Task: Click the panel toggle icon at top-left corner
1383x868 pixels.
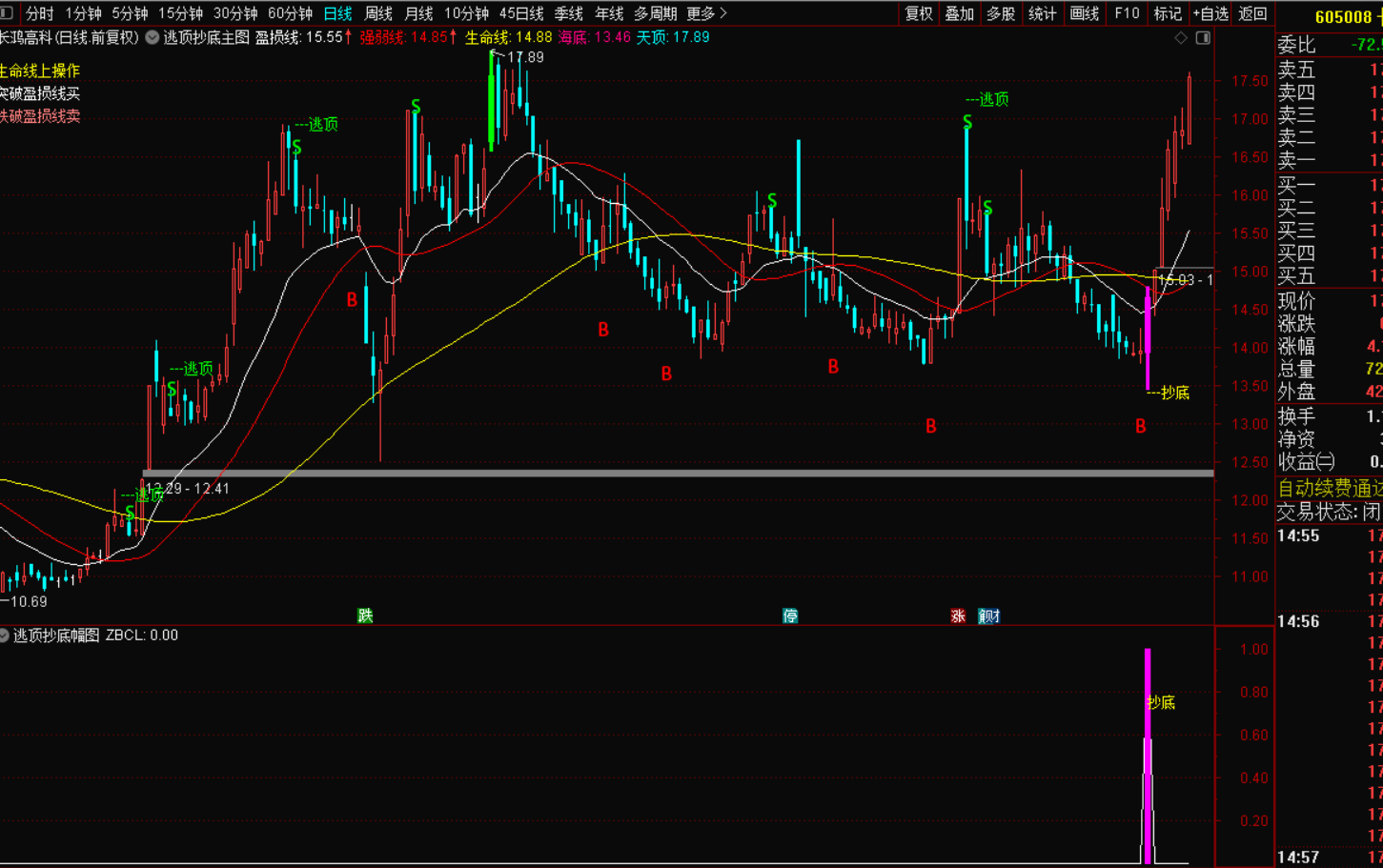Action: tap(7, 13)
